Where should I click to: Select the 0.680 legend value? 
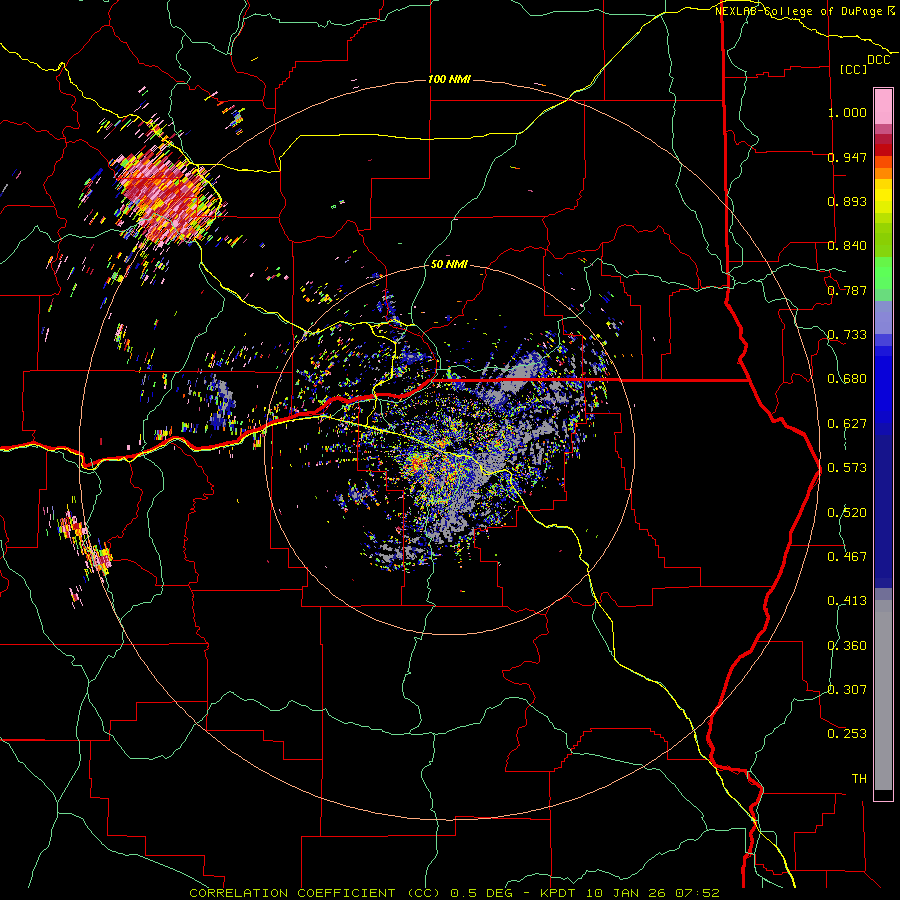point(847,379)
